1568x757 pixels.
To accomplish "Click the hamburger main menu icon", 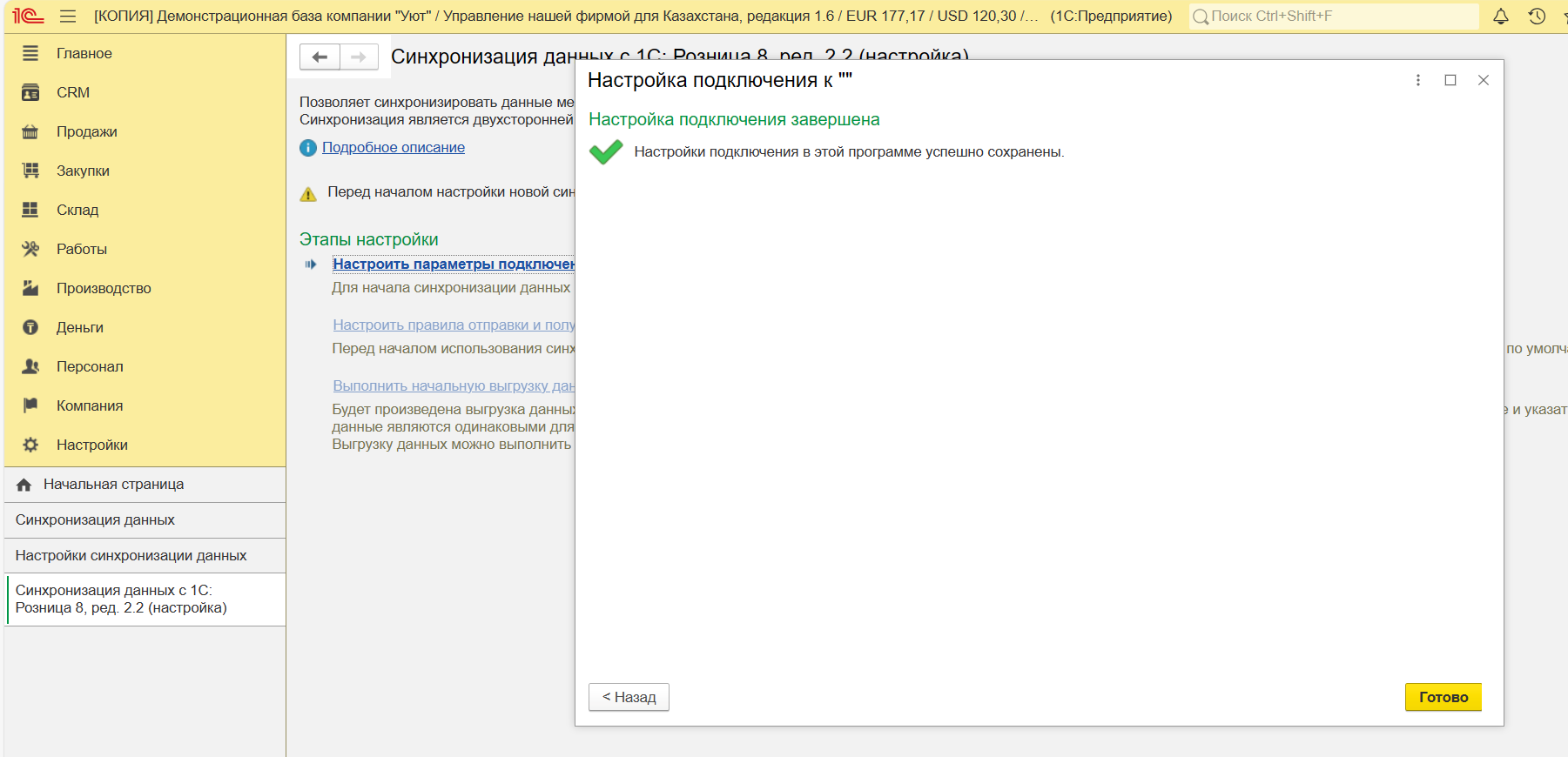I will 68,17.
